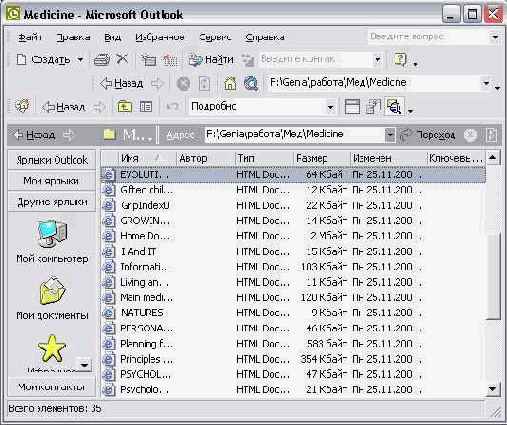Viewport: 507px width, 425px height.
Task: Click the Home page icon
Action: click(x=230, y=83)
